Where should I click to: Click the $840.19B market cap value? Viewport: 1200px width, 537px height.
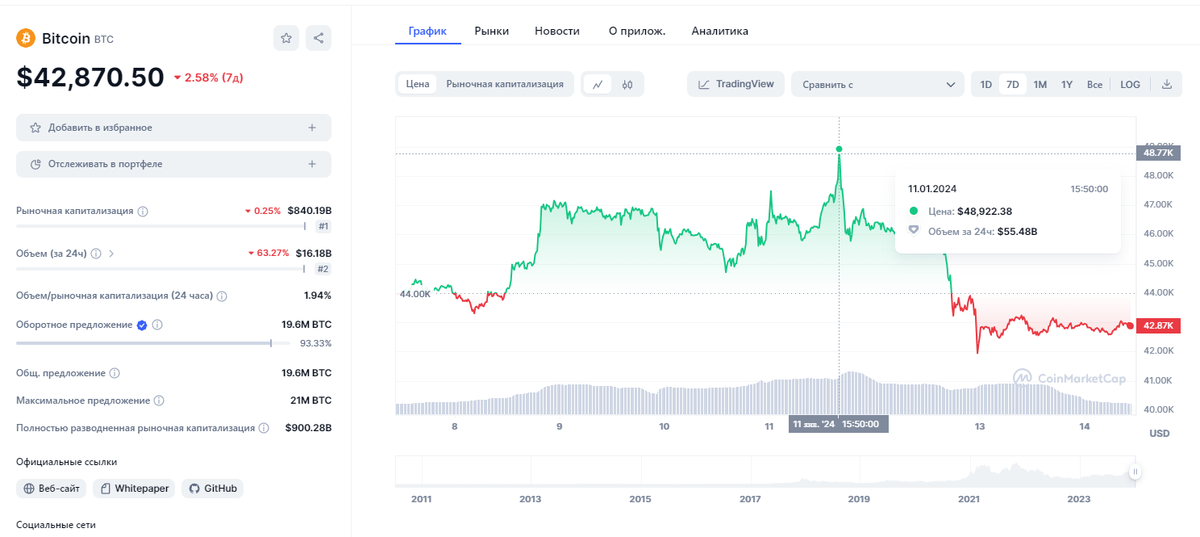tap(309, 212)
